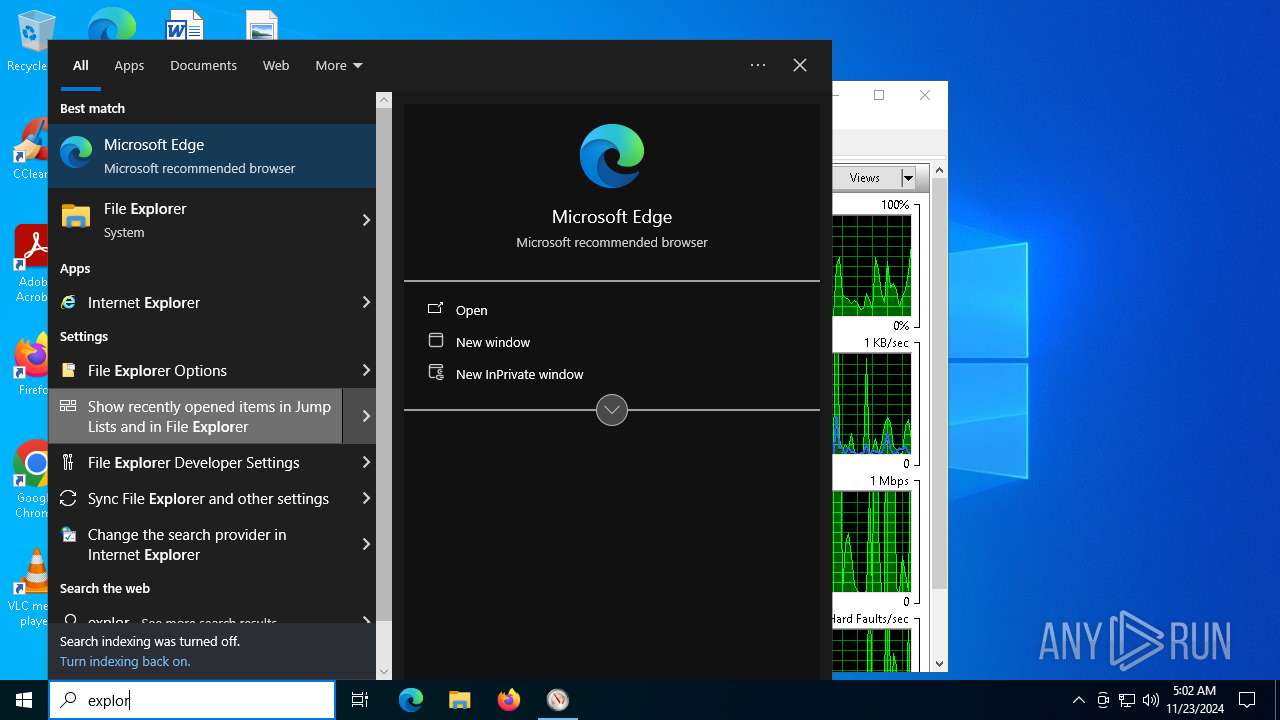Select the Google Chrome desktop shortcut
This screenshot has height=720, width=1280.
pos(32,481)
